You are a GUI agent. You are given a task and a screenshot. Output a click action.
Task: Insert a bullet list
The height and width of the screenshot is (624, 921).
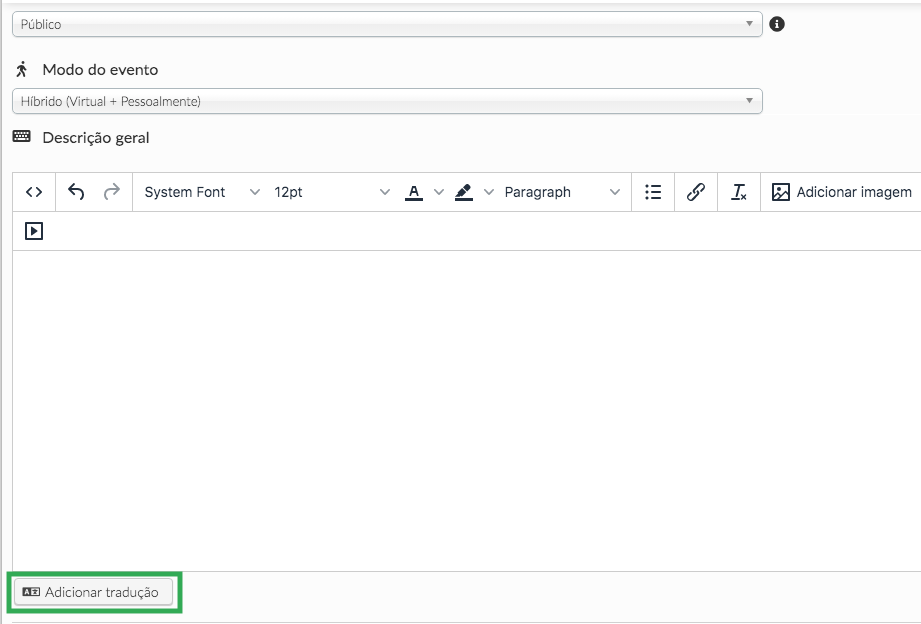tap(653, 192)
